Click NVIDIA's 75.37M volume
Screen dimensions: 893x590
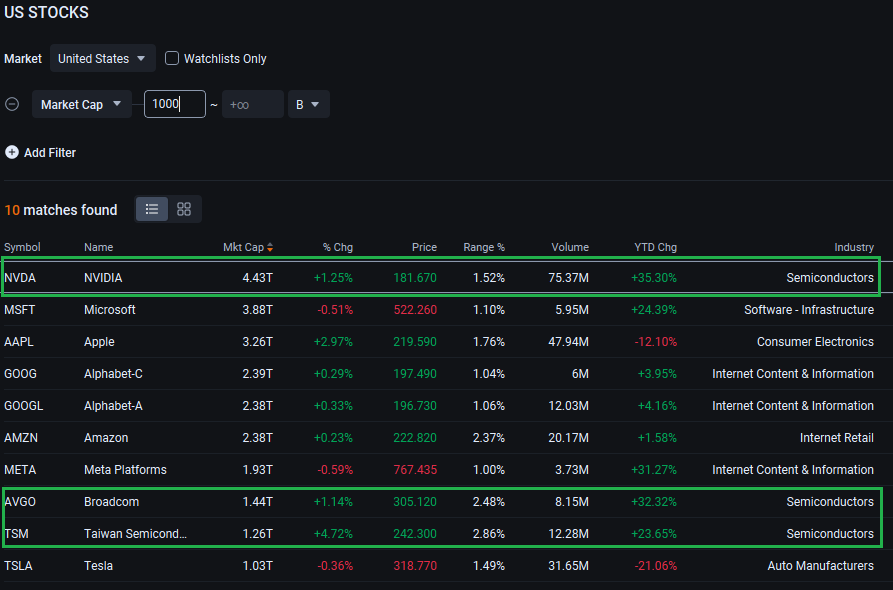(568, 278)
